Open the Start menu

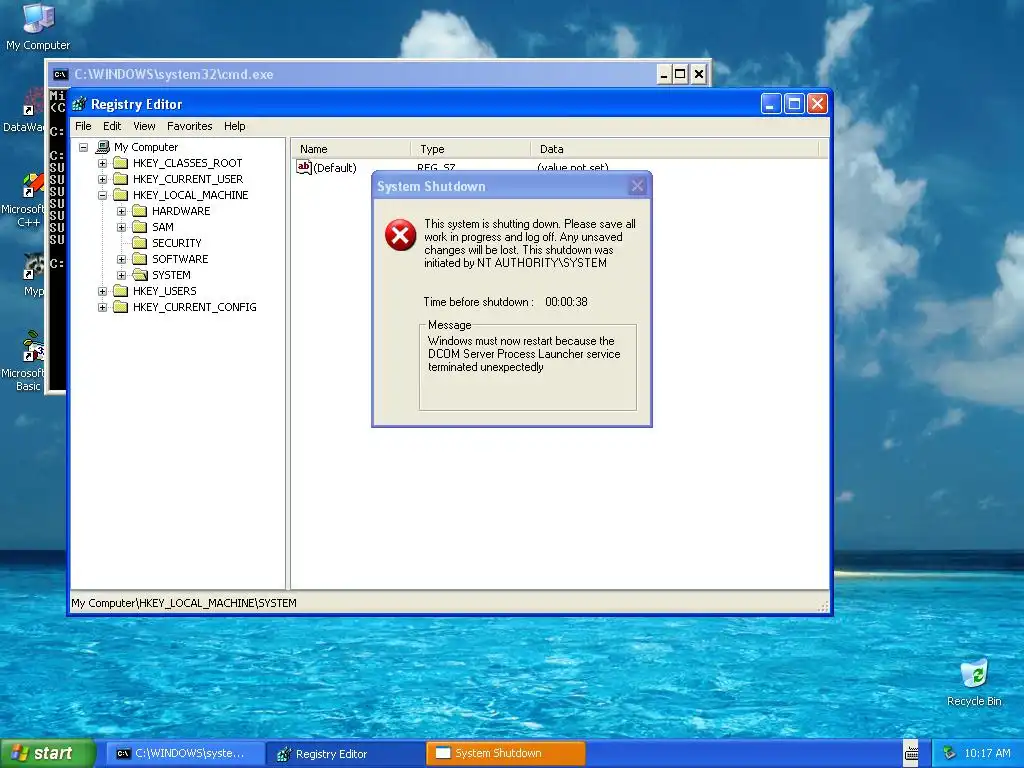point(48,753)
